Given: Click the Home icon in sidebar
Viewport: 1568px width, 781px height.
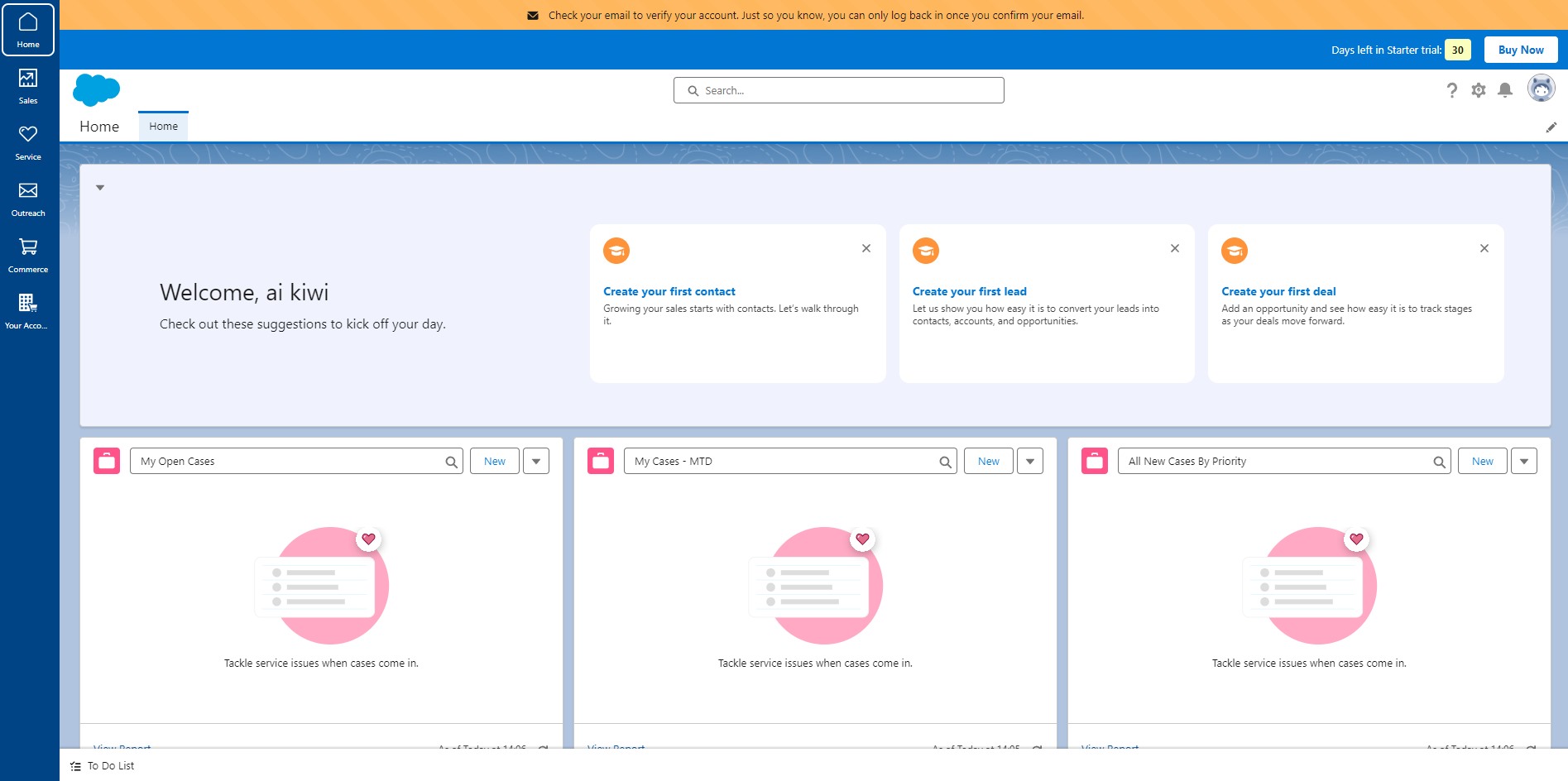Looking at the screenshot, I should tap(28, 29).
